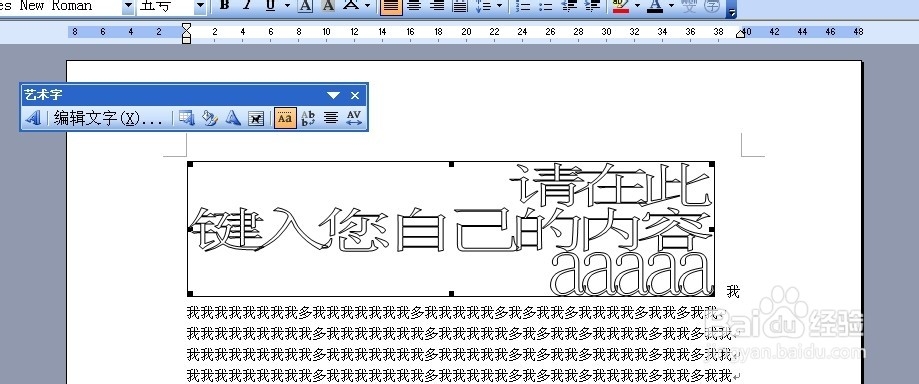
Task: Open the Format WordArt dialog icon
Action: click(x=210, y=118)
